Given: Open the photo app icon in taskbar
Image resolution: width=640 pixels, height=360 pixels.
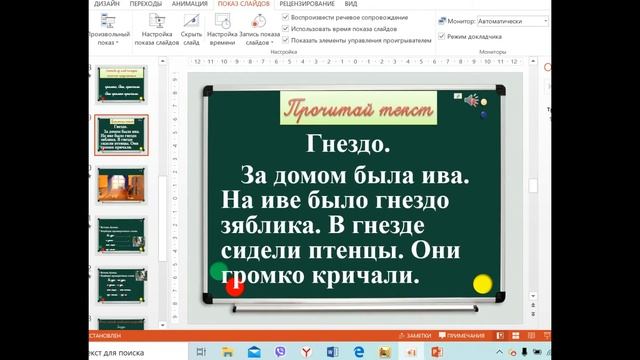Looking at the screenshot, I should click(384, 352).
